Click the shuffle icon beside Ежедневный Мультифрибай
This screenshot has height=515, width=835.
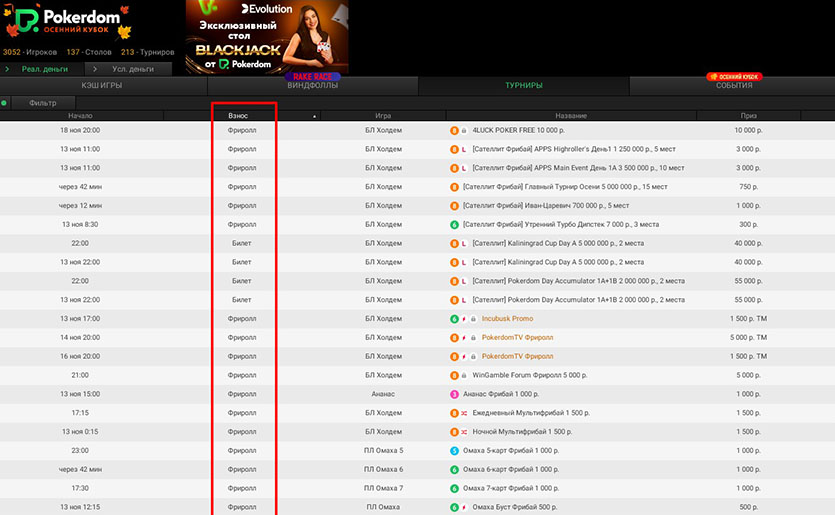tap(465, 413)
